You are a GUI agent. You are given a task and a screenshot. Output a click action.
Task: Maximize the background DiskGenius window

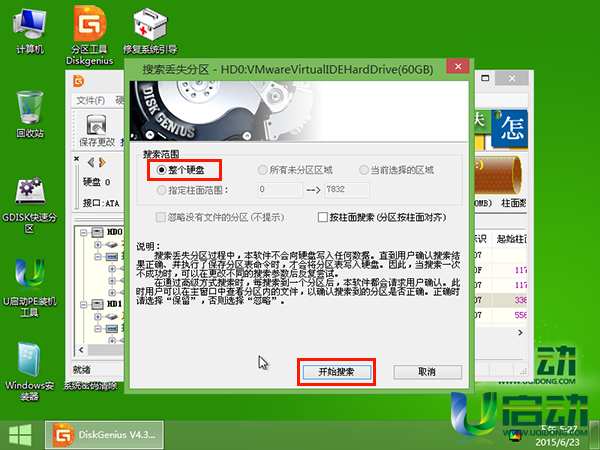coord(485,78)
